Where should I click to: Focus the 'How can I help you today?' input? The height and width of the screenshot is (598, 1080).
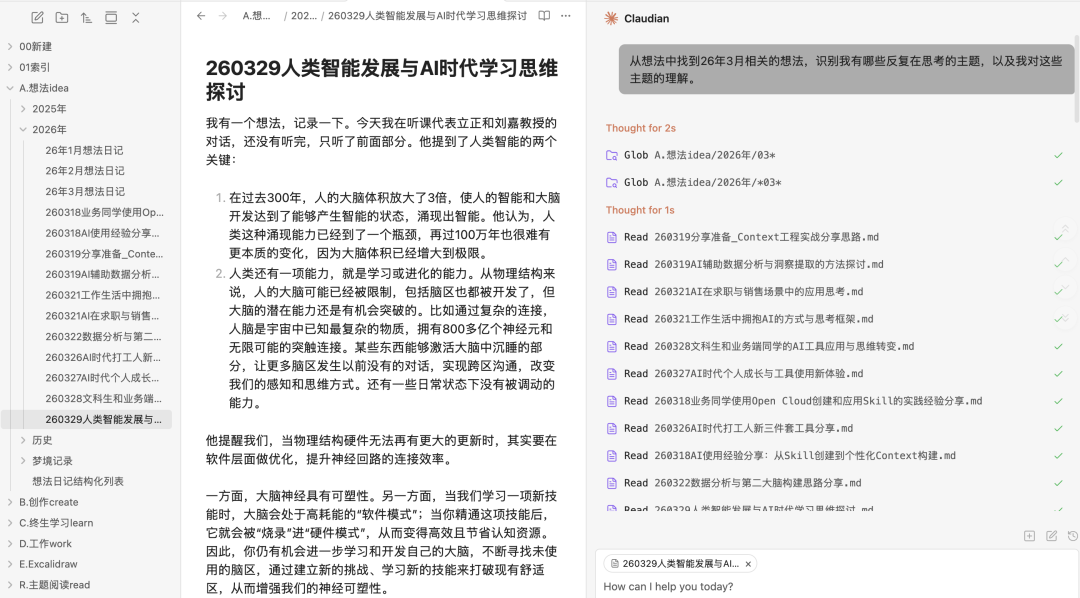[837, 587]
